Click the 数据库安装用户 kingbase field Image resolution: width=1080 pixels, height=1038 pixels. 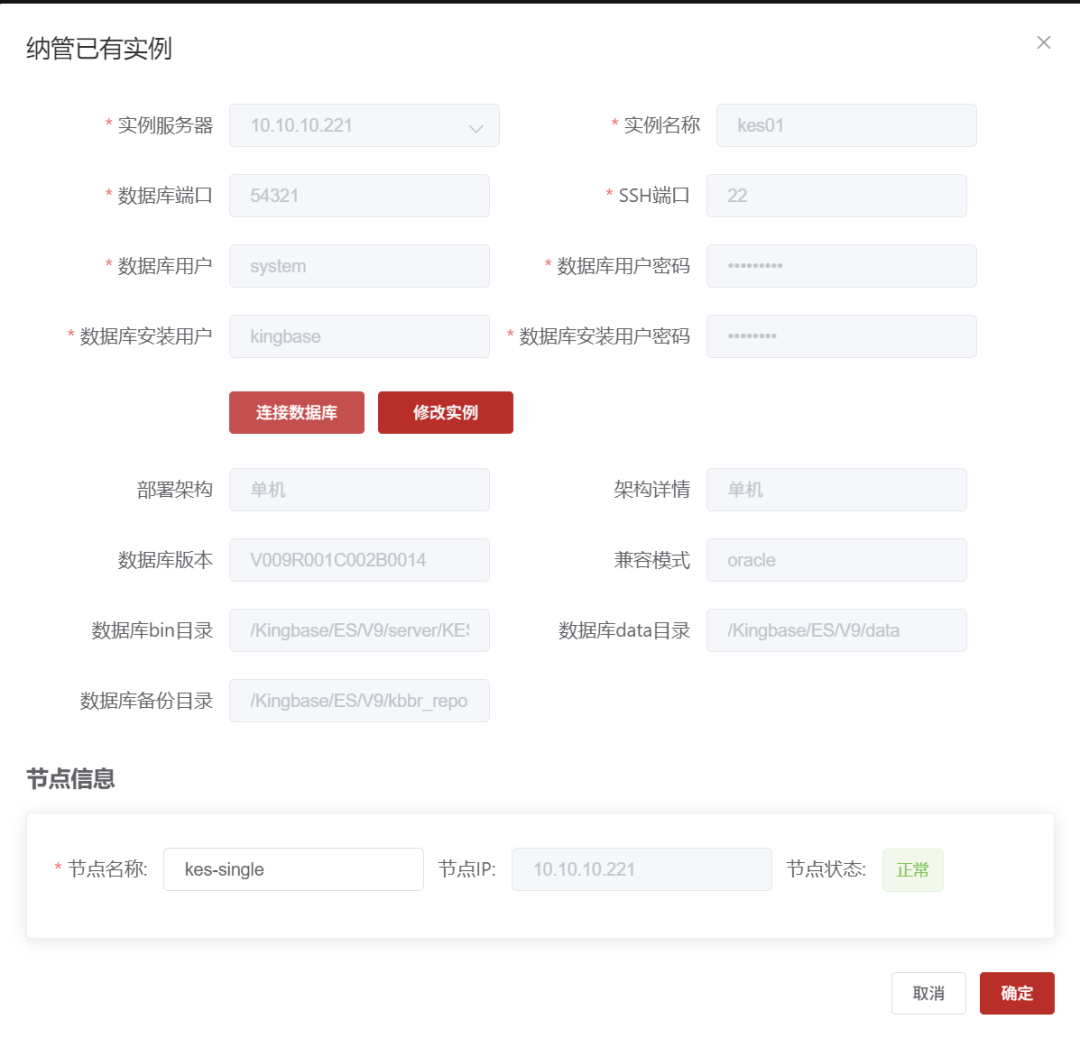[359, 336]
